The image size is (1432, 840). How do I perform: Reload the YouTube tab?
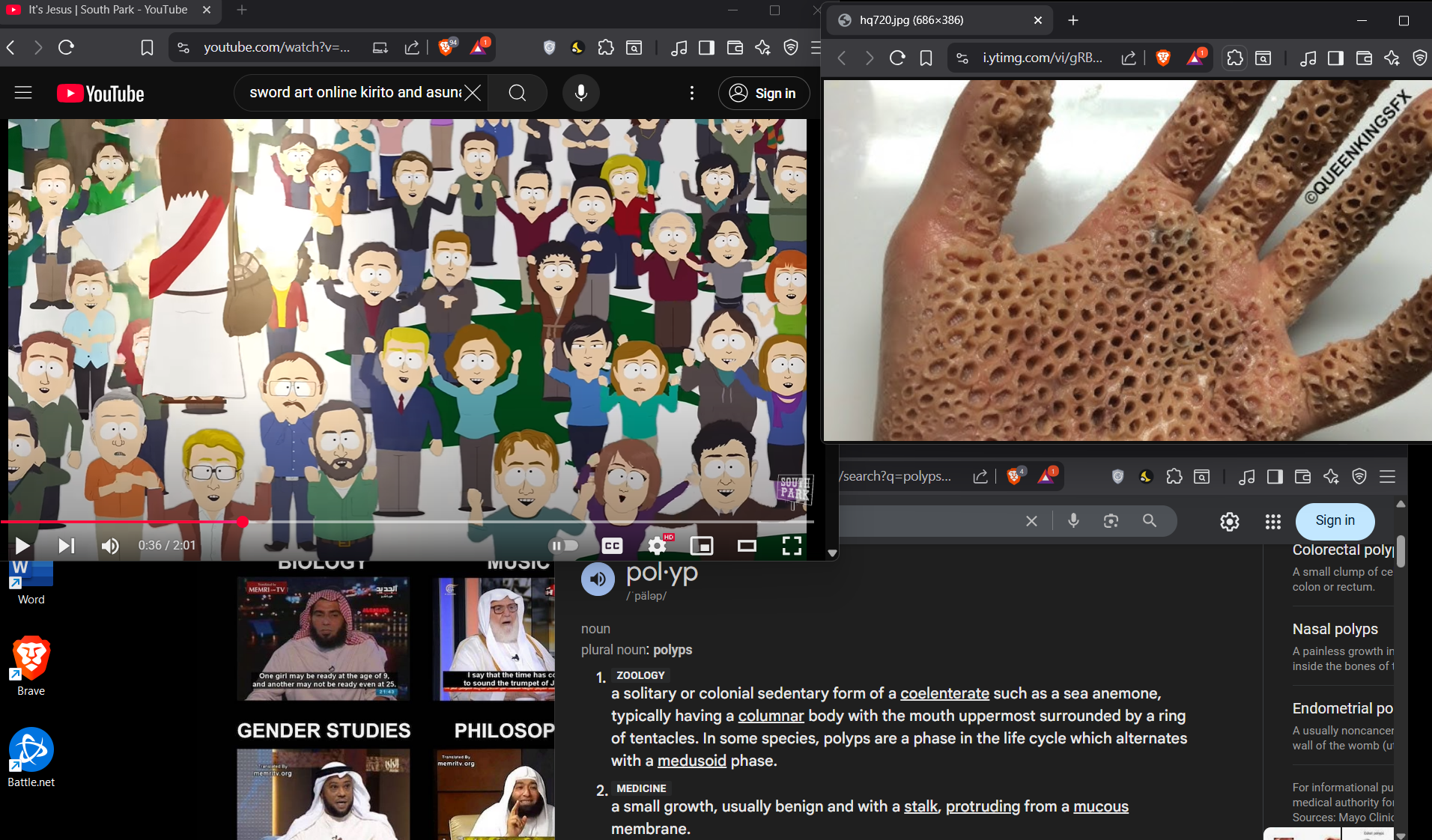click(66, 47)
